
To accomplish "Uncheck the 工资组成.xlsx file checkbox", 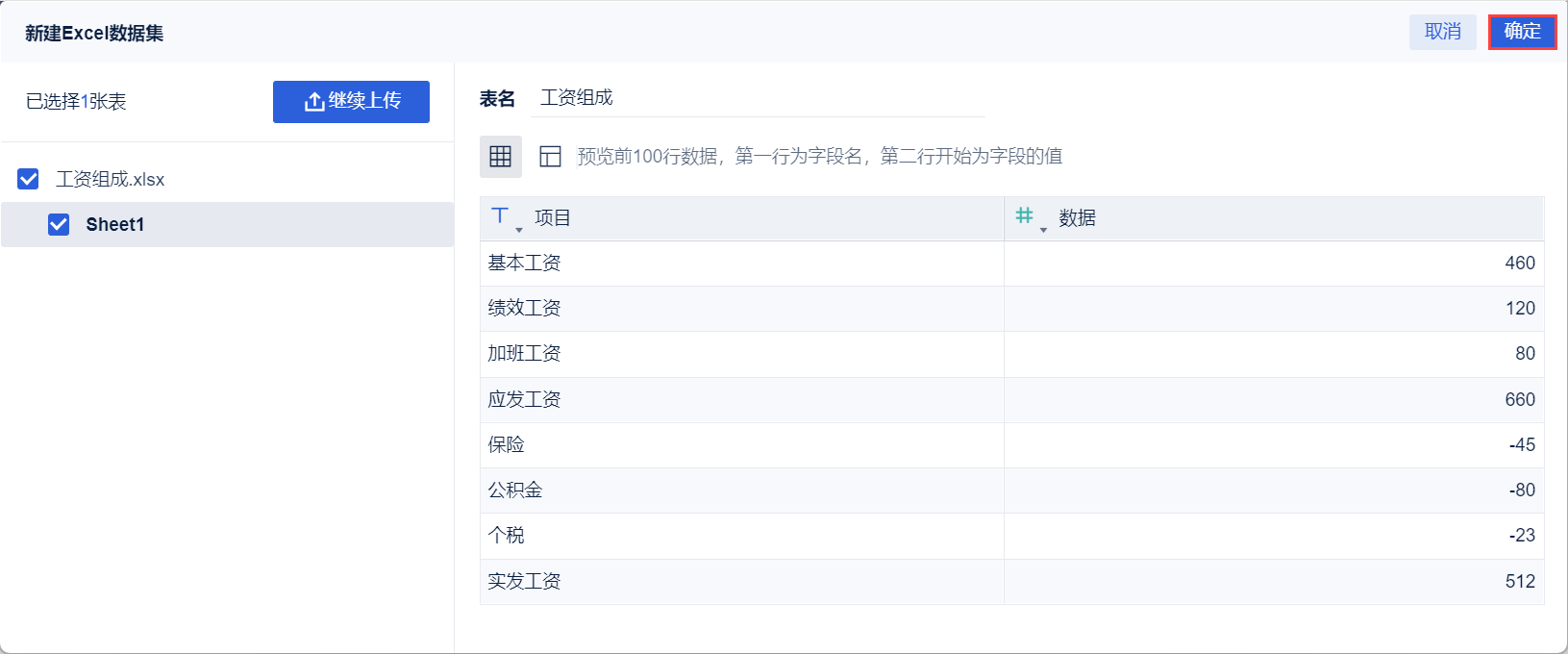I will (29, 179).
